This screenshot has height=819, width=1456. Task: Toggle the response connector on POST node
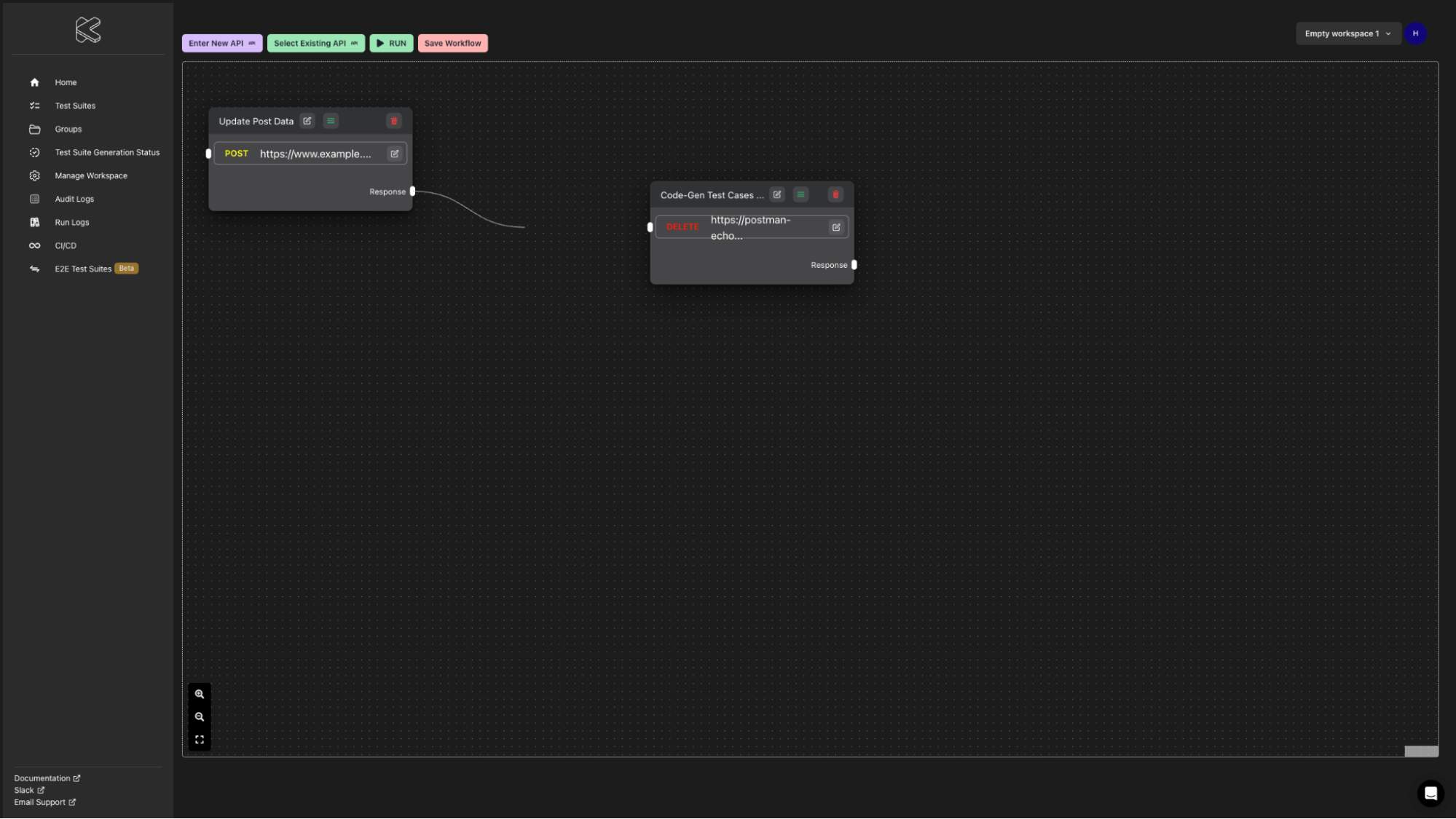(x=412, y=191)
